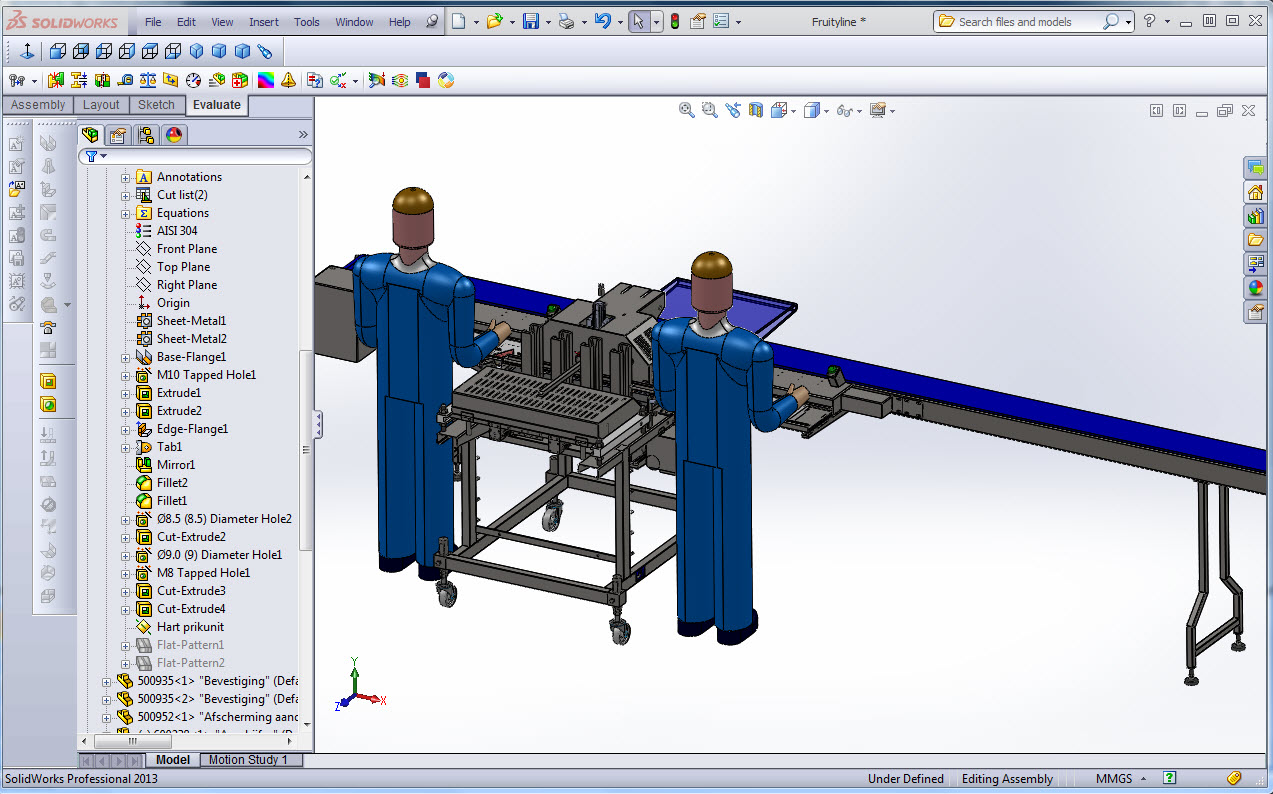Click the Print icon
1273x794 pixels.
point(566,21)
